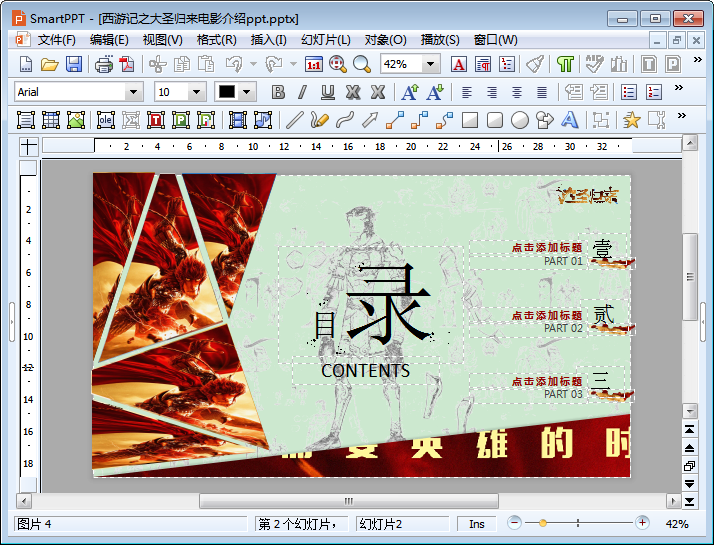The width and height of the screenshot is (714, 545).
Task: Click the zoom in plus button
Action: (642, 523)
